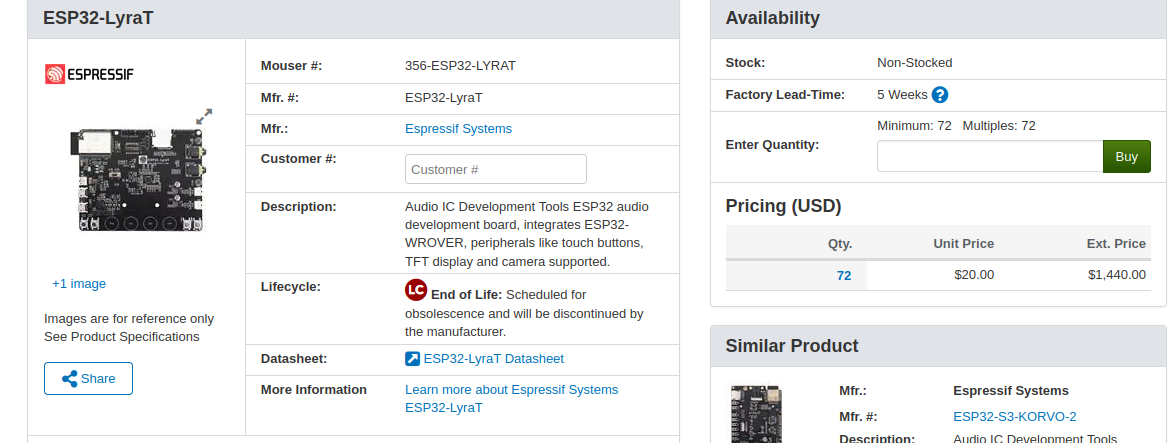Click Images are for reference only note
The image size is (1174, 443).
click(x=129, y=319)
